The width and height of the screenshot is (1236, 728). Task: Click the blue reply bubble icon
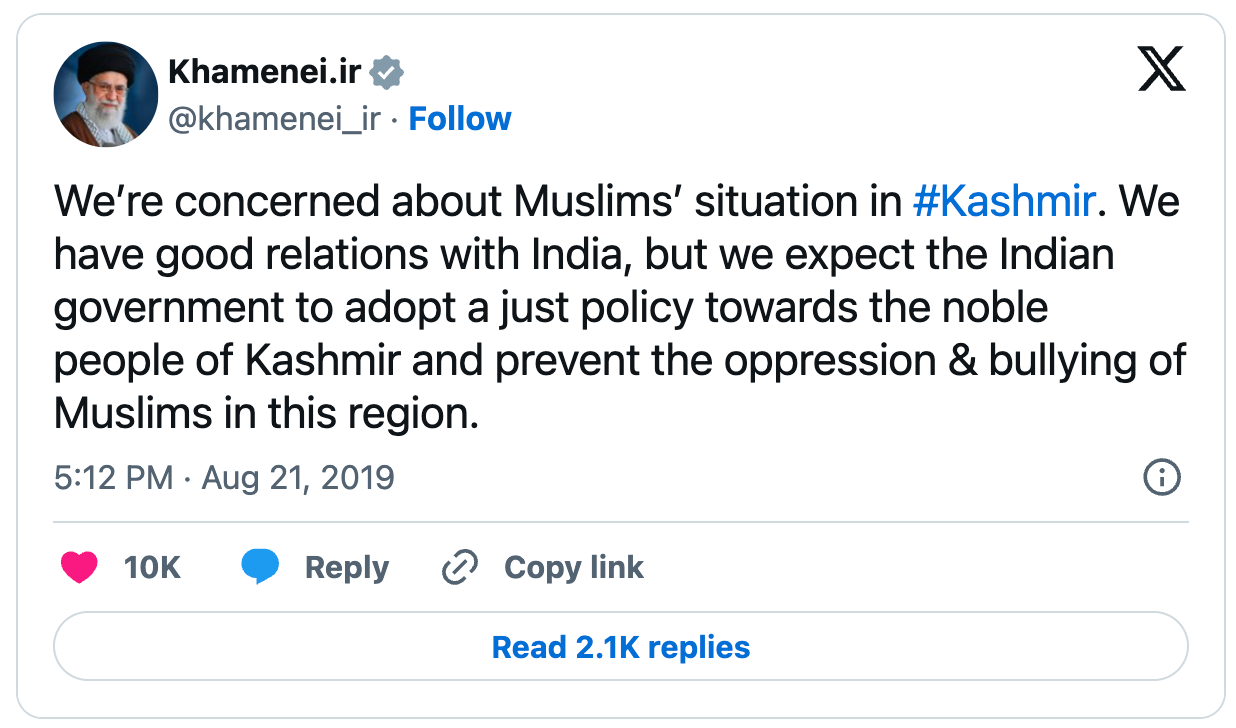coord(260,568)
